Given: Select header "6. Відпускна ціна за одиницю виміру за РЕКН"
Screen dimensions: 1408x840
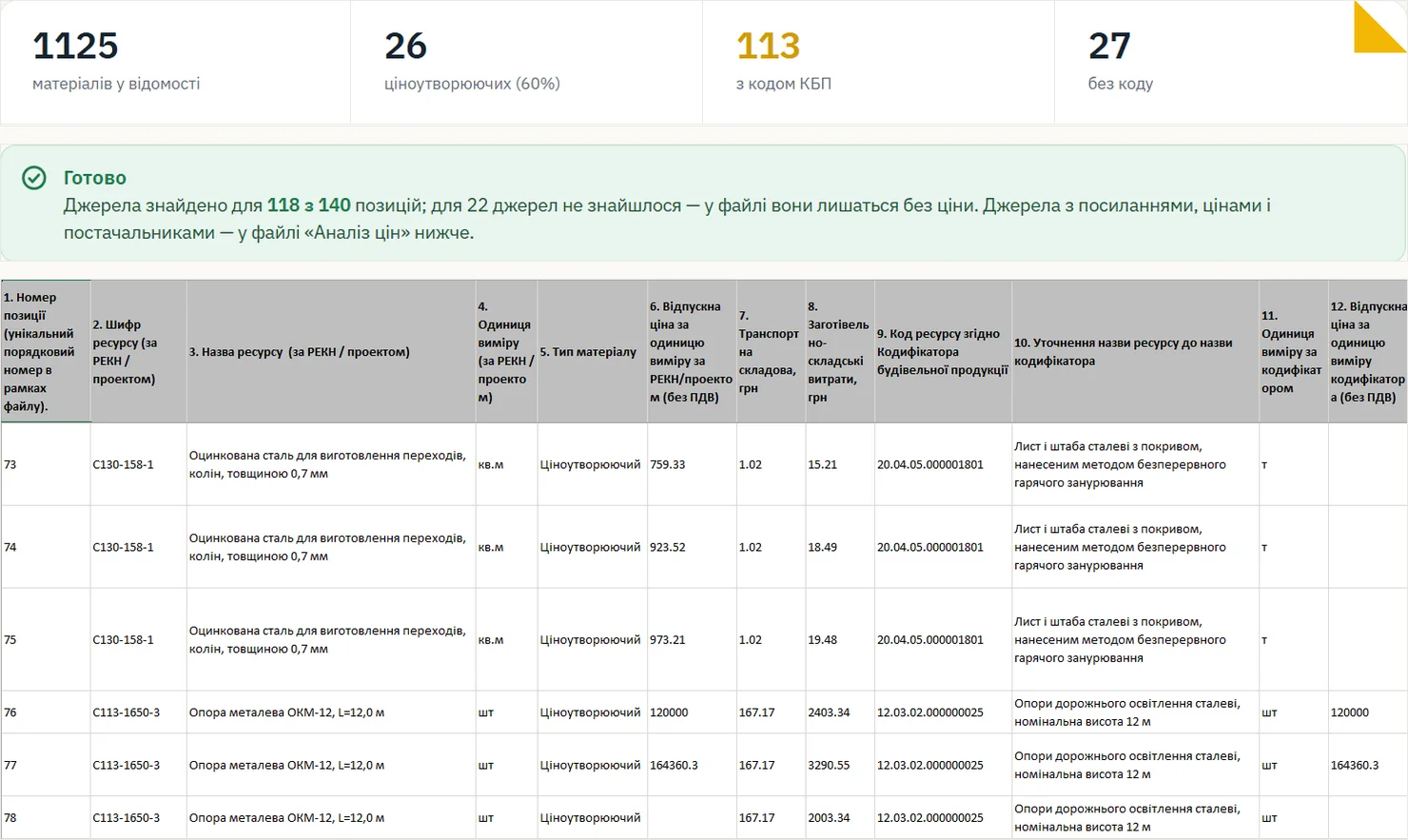Looking at the screenshot, I should (692, 352).
